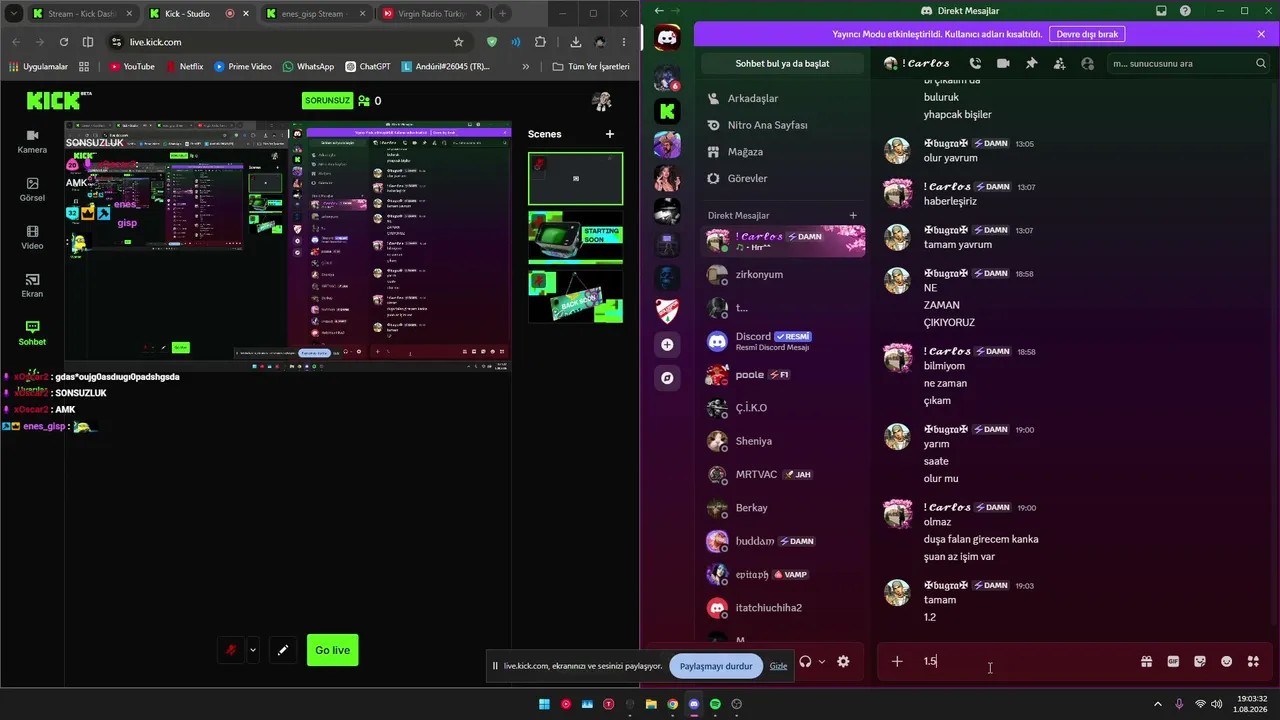Click the Discord message search field
Screen dimensions: 1280x720
[x=1188, y=63]
